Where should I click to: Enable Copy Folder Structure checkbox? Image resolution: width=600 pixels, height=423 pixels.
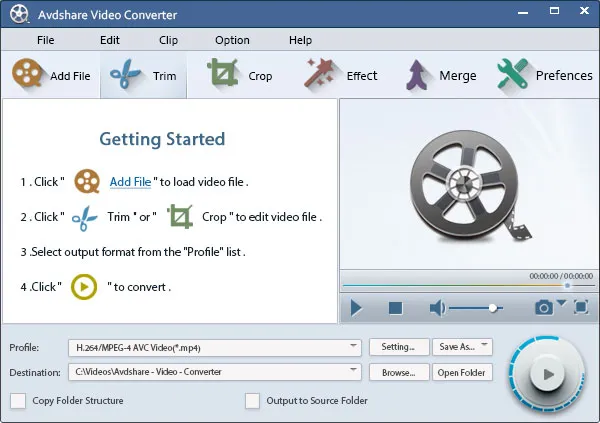(x=18, y=401)
